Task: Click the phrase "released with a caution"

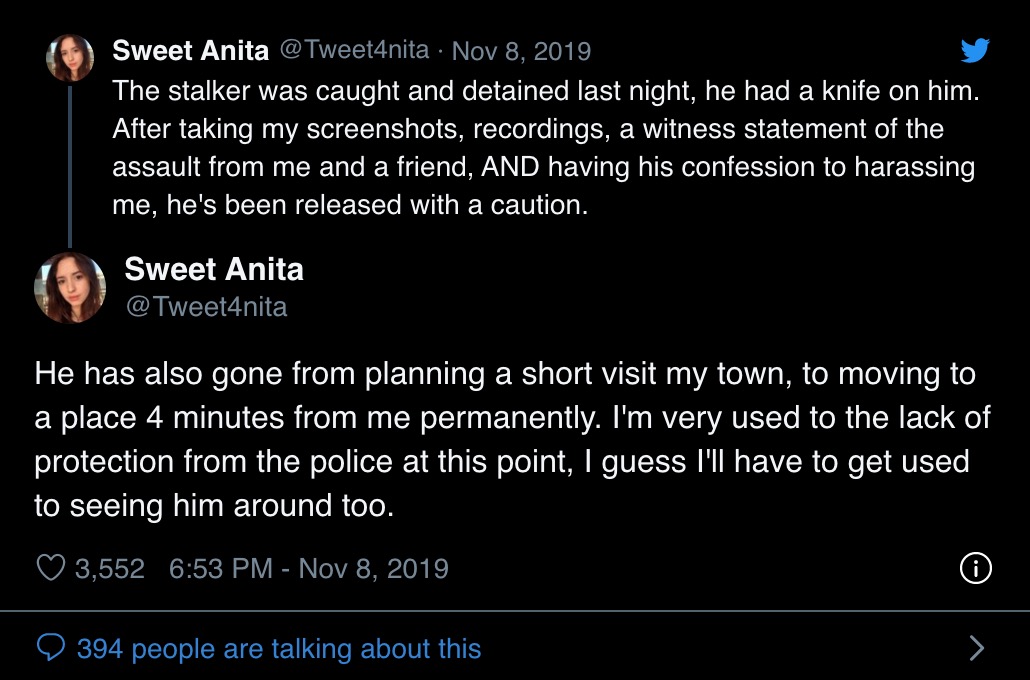Action: click(x=440, y=205)
